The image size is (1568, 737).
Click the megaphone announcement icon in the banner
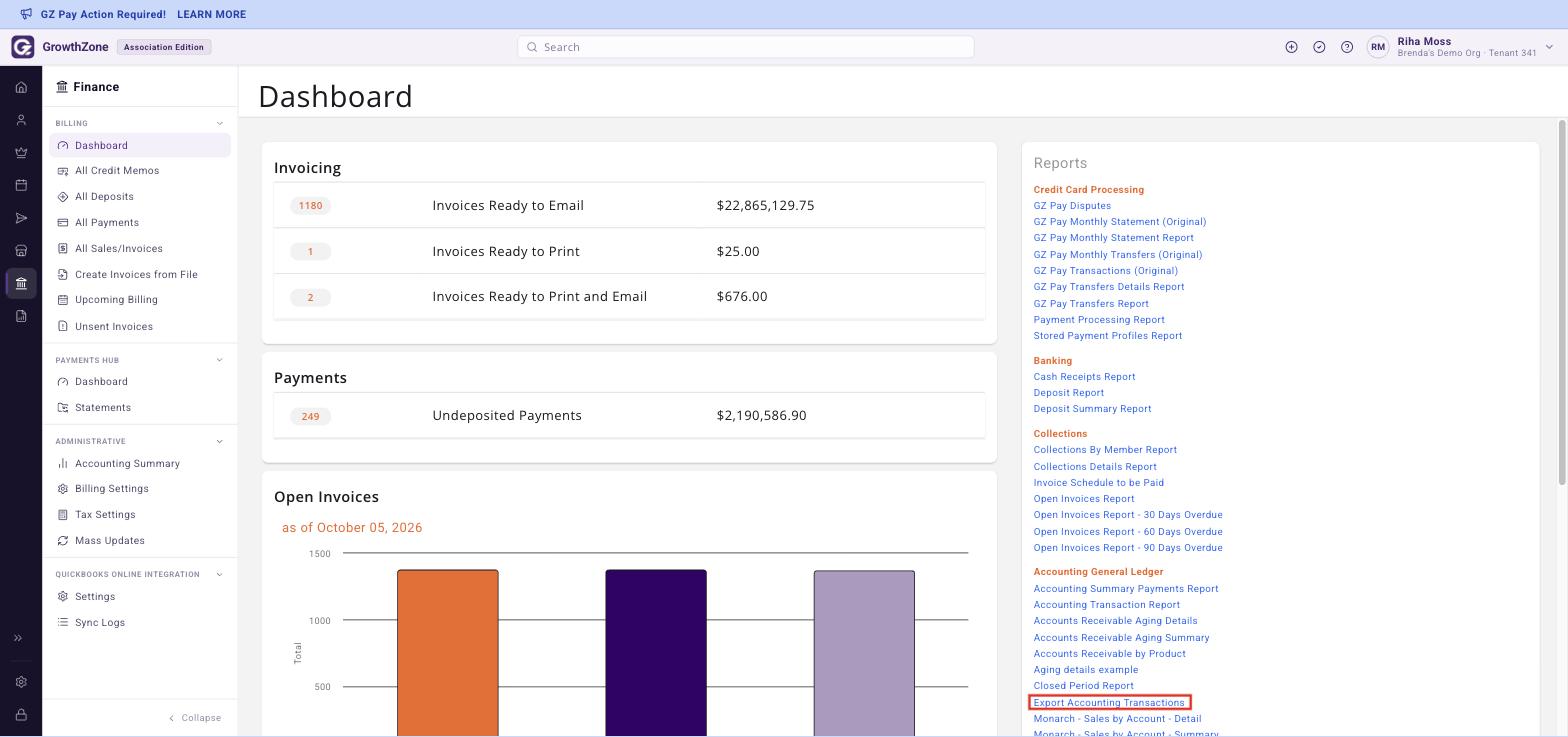pyautogui.click(x=26, y=14)
